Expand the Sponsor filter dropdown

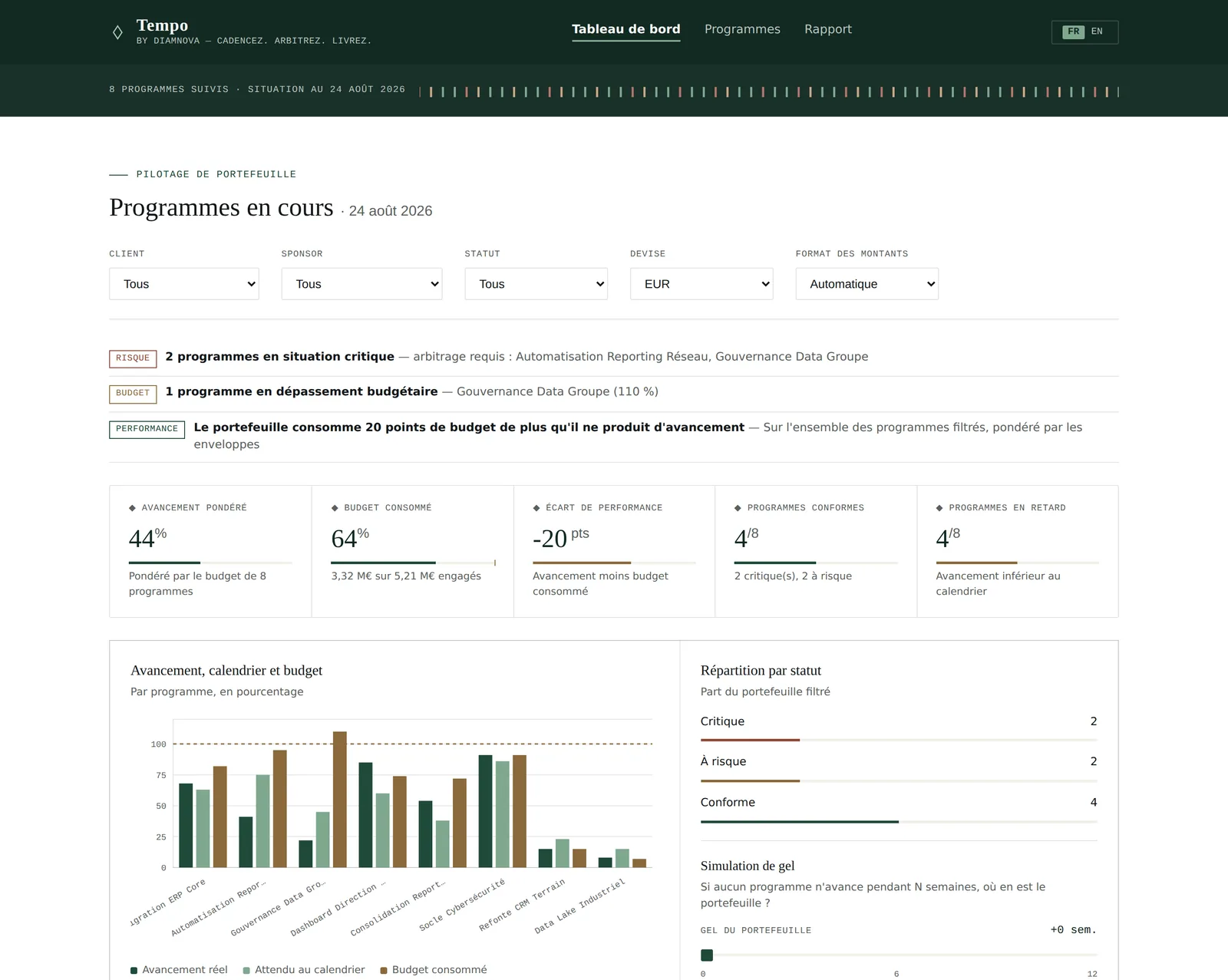361,284
